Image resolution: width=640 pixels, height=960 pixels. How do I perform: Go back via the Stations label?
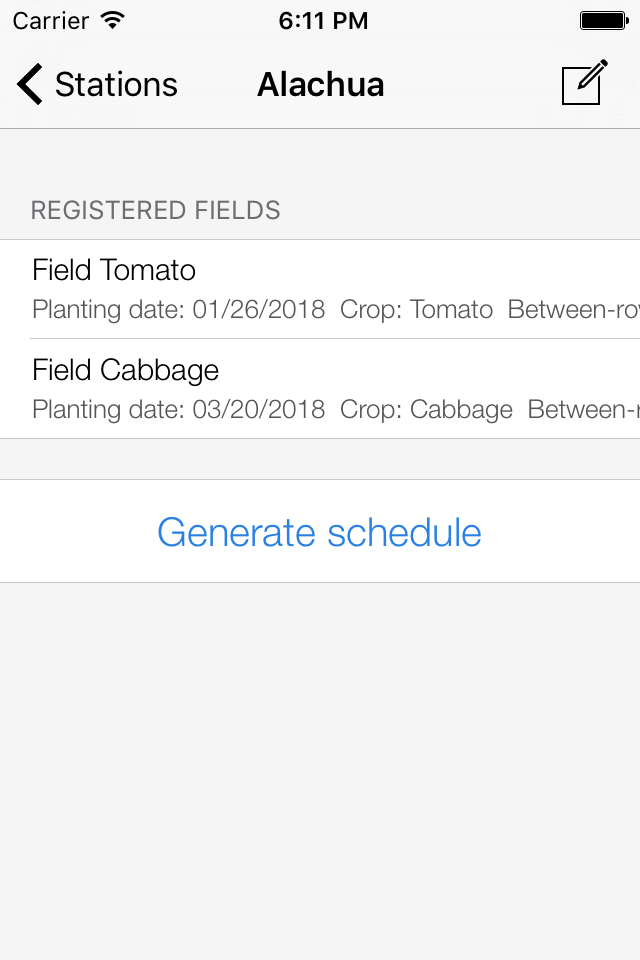pyautogui.click(x=116, y=85)
